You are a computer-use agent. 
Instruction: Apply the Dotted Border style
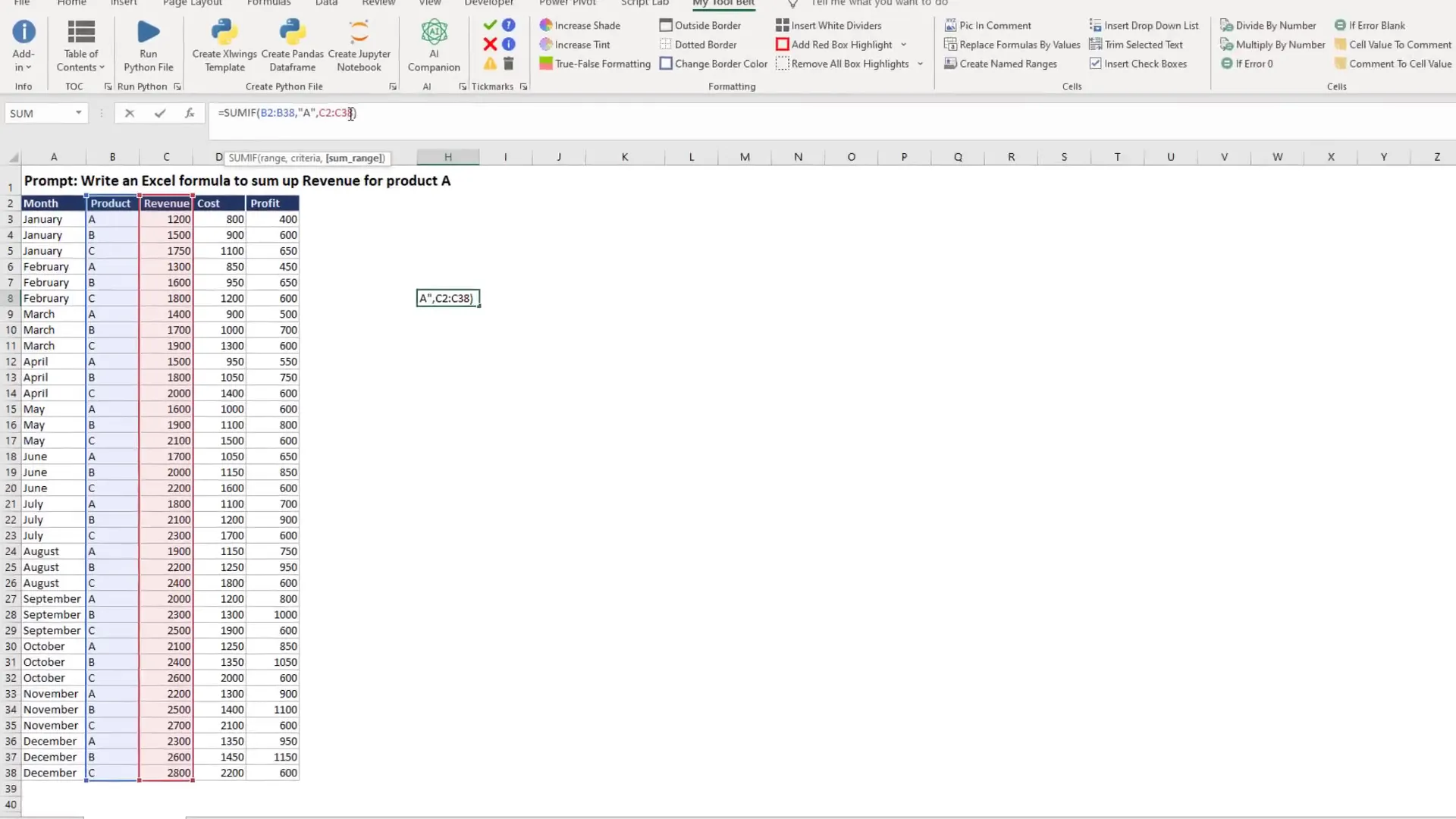(x=698, y=44)
